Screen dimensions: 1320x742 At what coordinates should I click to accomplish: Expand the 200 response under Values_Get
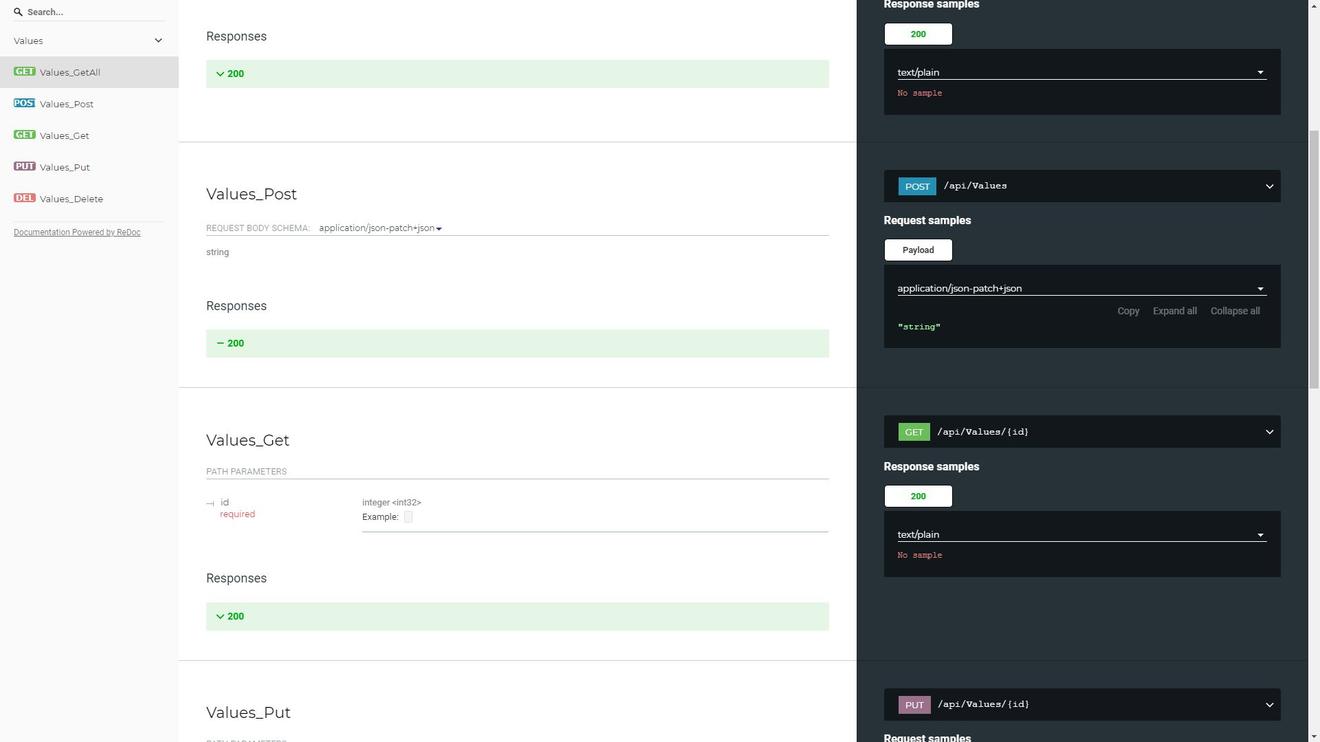[230, 616]
